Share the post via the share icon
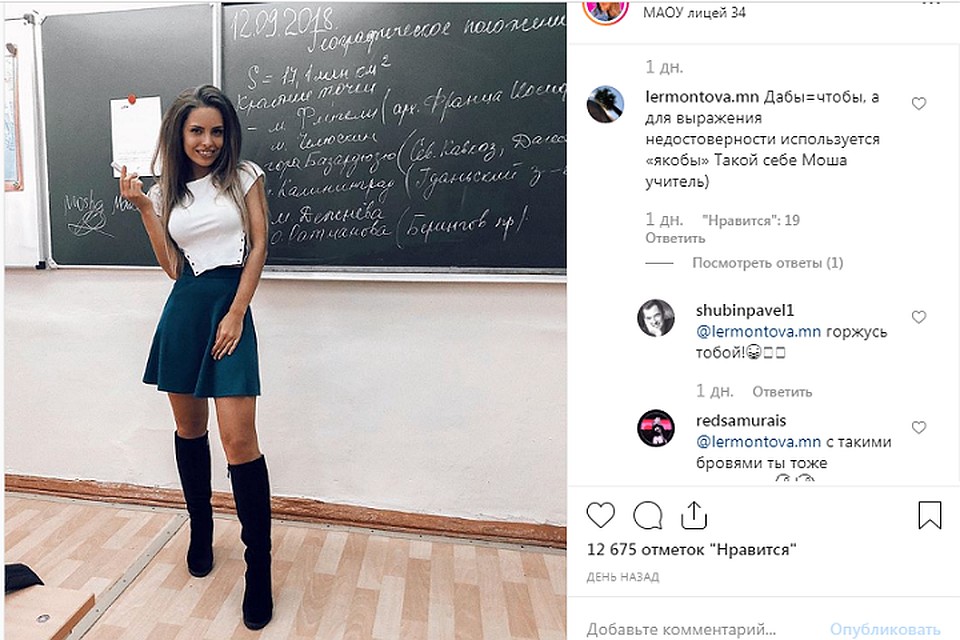 tap(694, 515)
